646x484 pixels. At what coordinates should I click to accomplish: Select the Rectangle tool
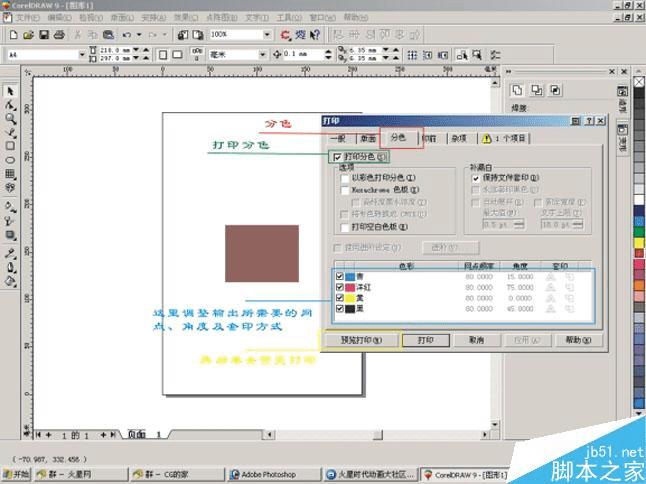click(x=10, y=146)
